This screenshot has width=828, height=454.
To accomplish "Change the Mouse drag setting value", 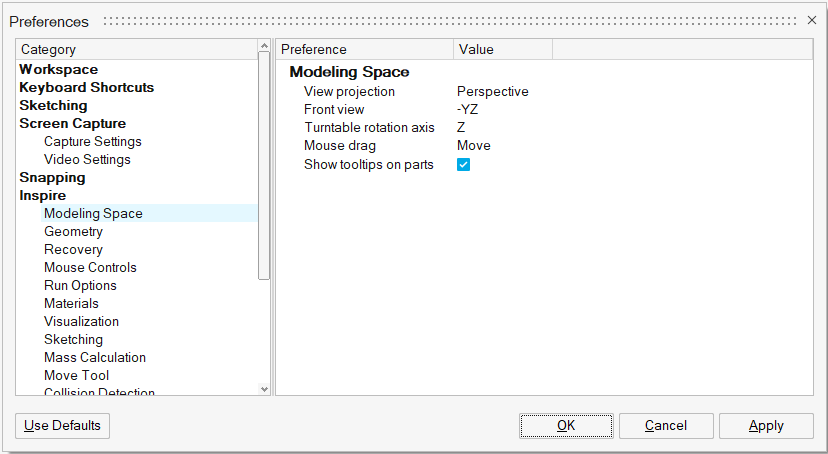I will (x=474, y=146).
